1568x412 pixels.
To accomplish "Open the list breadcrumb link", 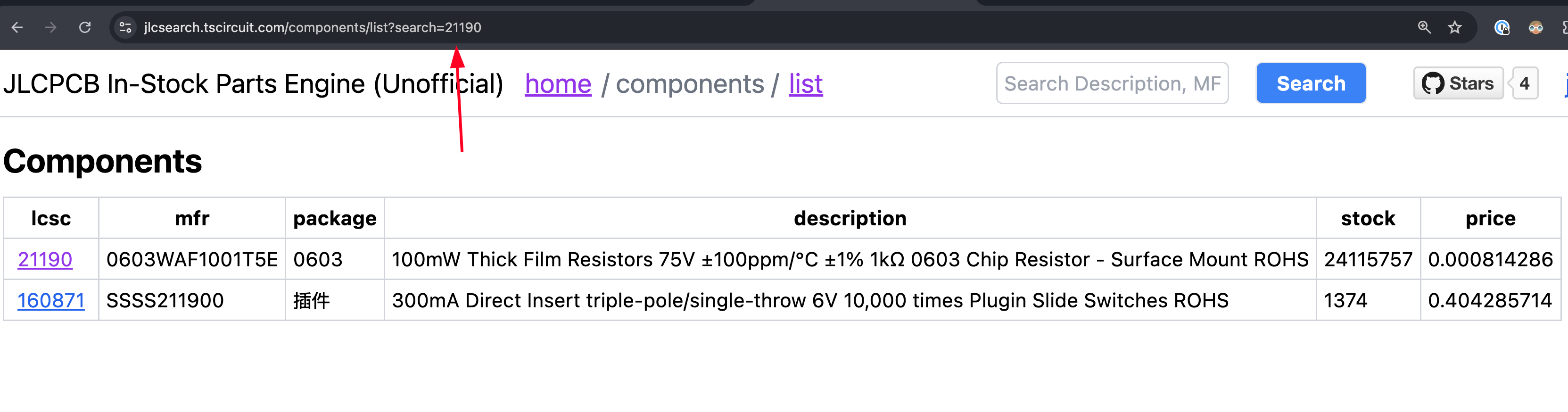I will coord(805,84).
